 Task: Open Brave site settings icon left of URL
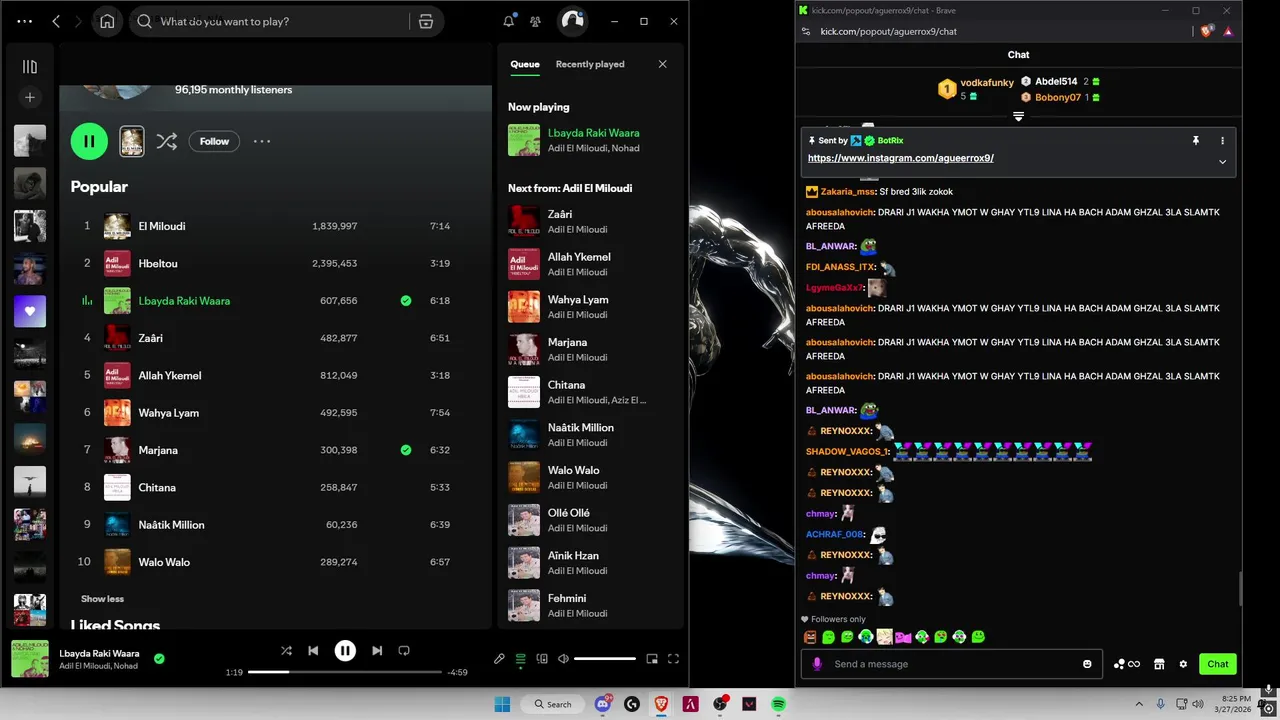(806, 31)
